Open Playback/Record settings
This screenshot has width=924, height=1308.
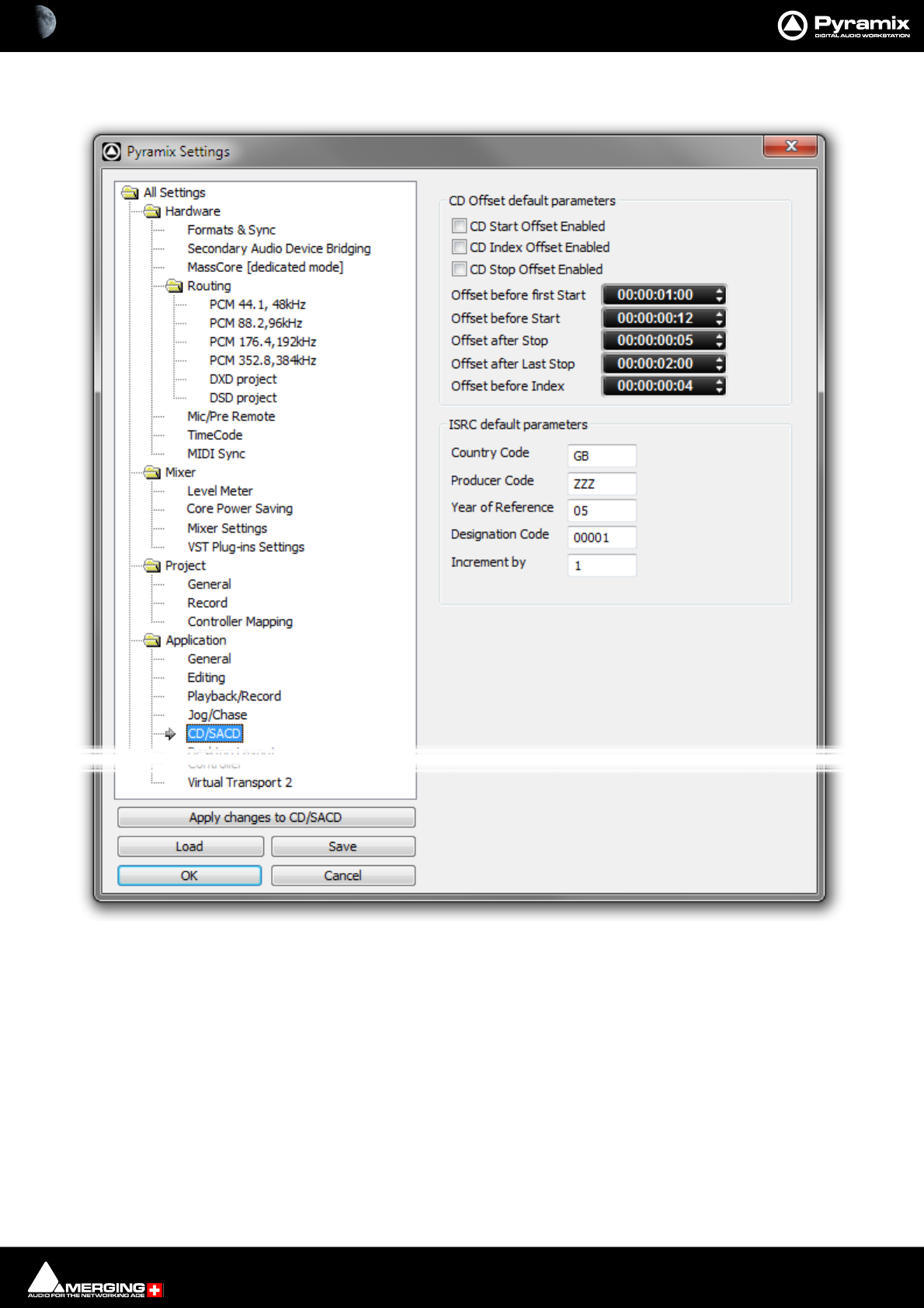point(234,696)
